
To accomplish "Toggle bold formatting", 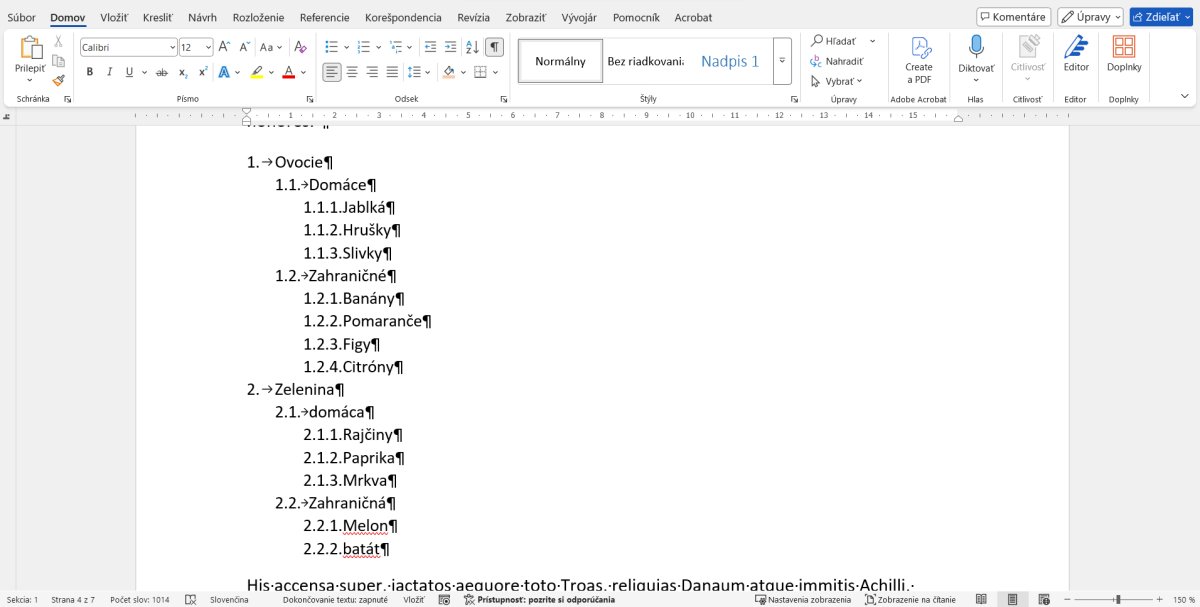I will tap(90, 72).
